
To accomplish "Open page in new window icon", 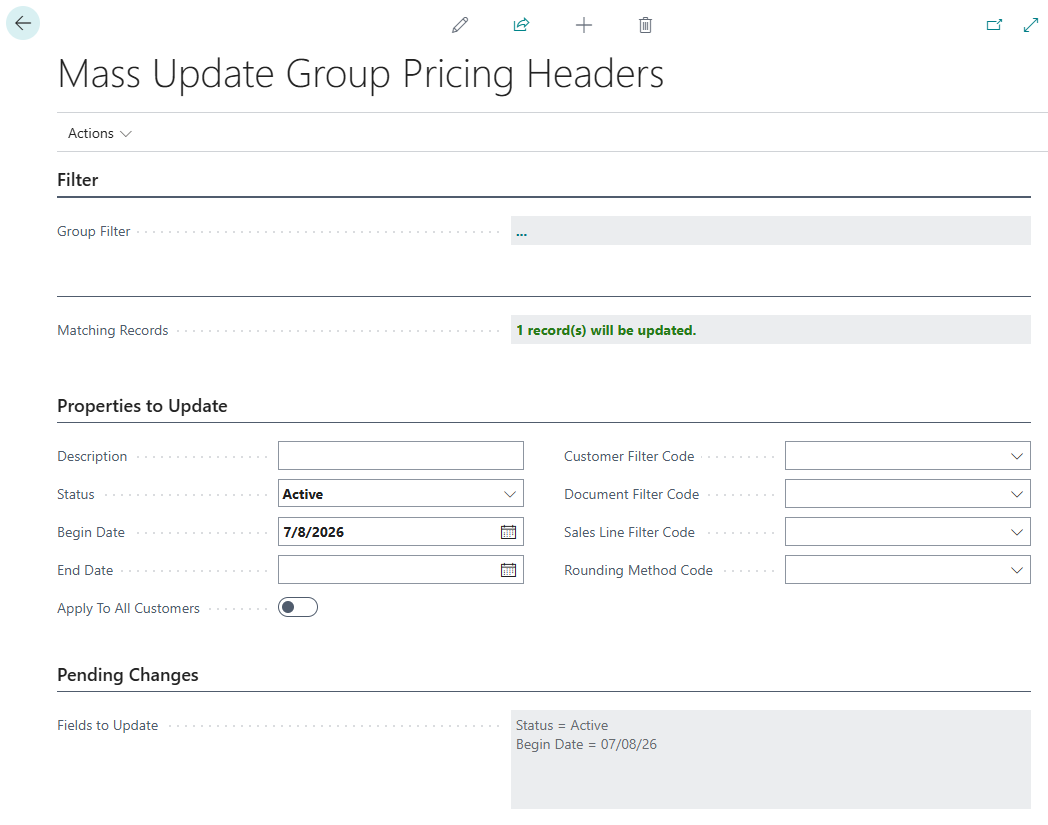I will [995, 25].
